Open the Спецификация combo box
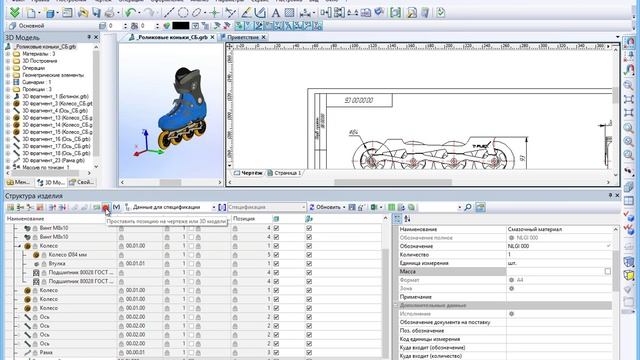The height and width of the screenshot is (360, 640). pos(267,207)
